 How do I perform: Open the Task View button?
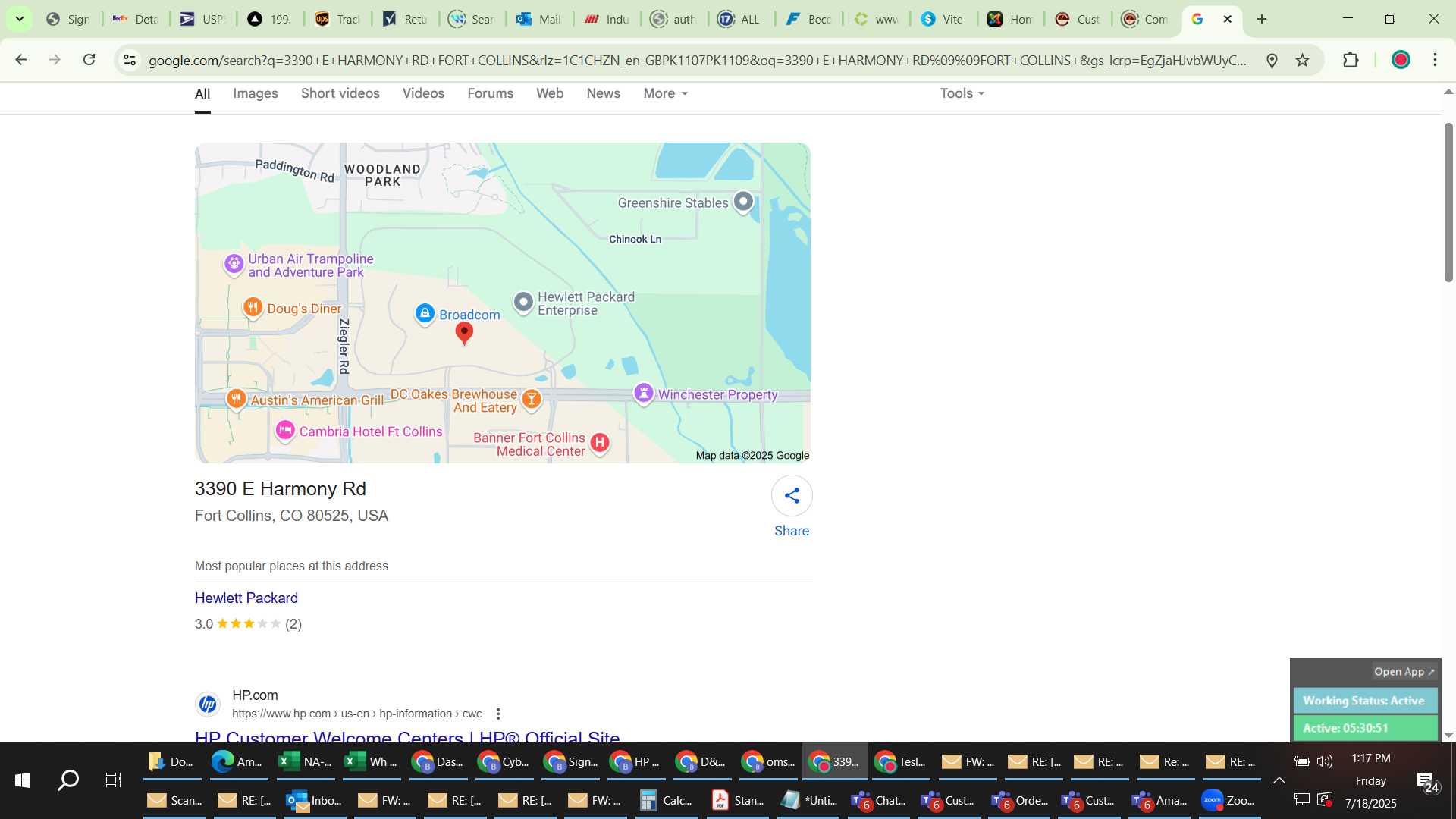(x=114, y=780)
